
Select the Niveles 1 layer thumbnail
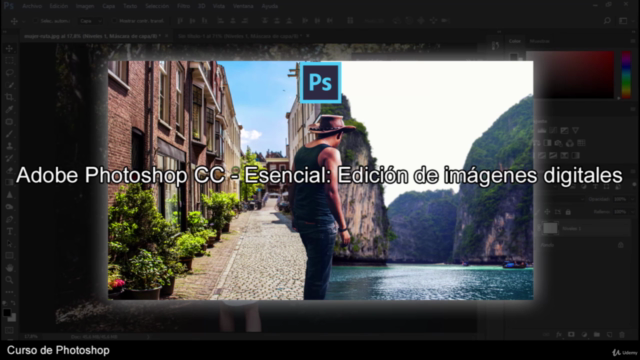(550, 228)
